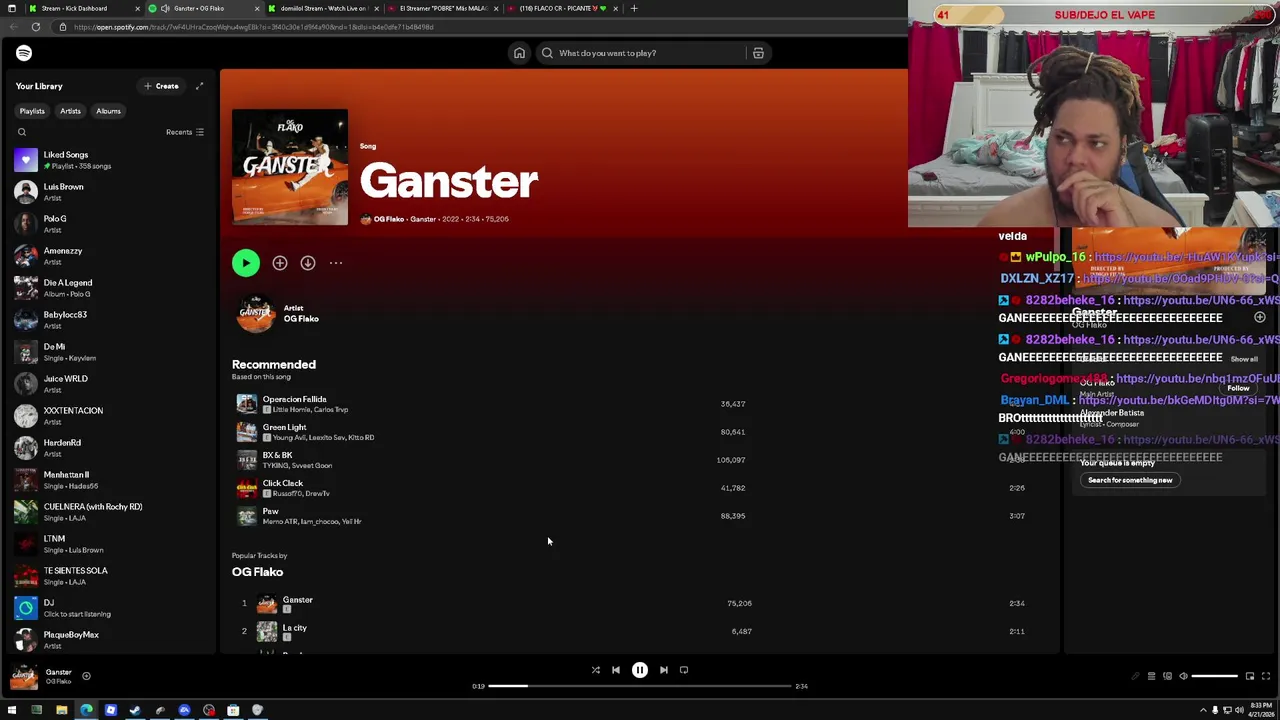The image size is (1280, 720).
Task: Filter library by Artists
Action: [70, 111]
